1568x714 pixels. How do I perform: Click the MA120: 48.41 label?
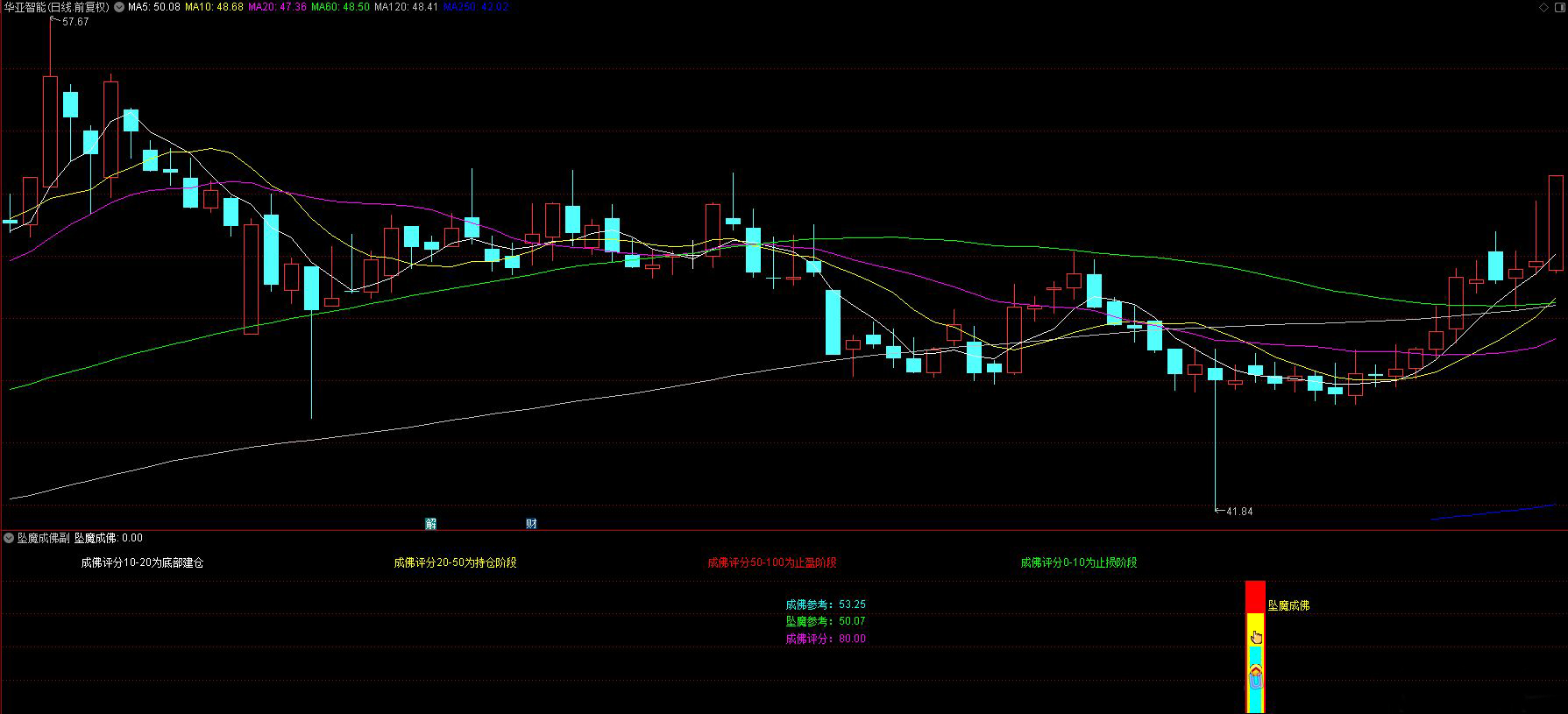406,7
